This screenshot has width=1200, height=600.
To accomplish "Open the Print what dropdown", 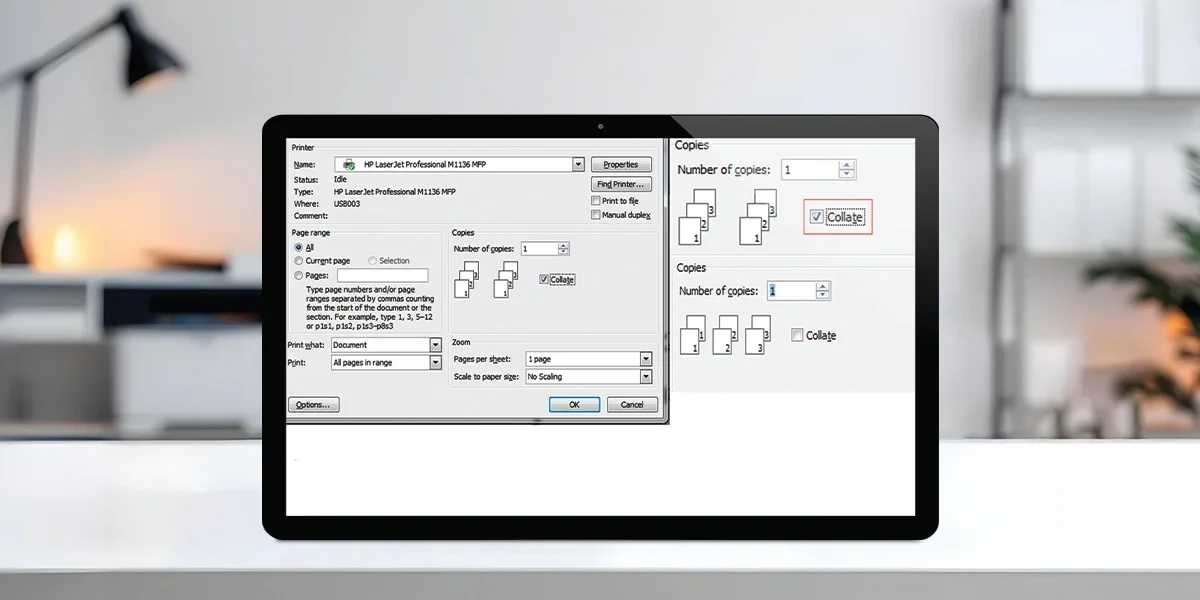I will [x=435, y=345].
